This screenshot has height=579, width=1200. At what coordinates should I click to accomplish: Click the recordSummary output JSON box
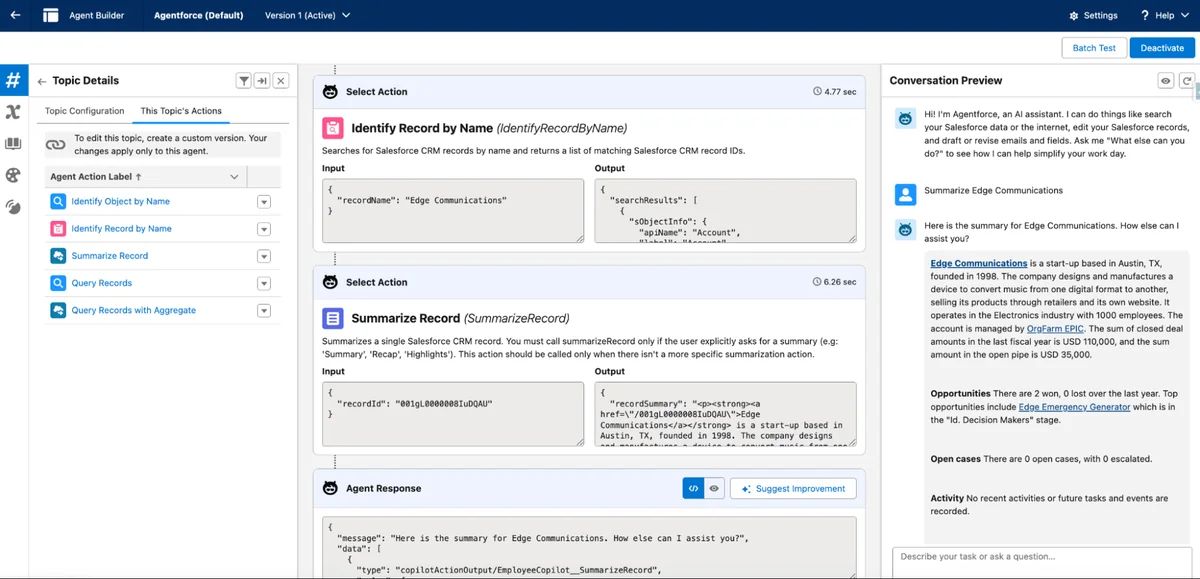(x=725, y=414)
